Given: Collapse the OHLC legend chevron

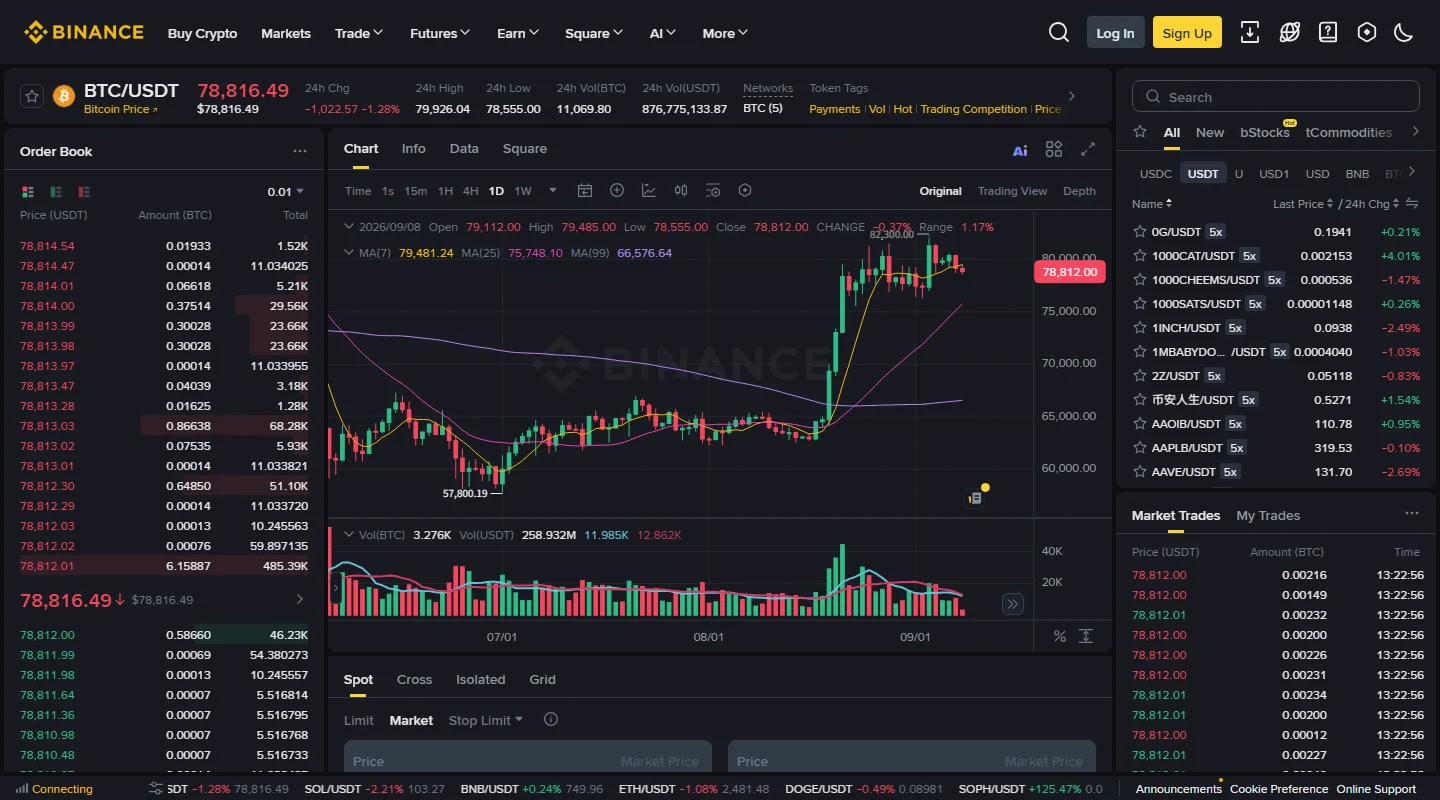Looking at the screenshot, I should pyautogui.click(x=348, y=227).
